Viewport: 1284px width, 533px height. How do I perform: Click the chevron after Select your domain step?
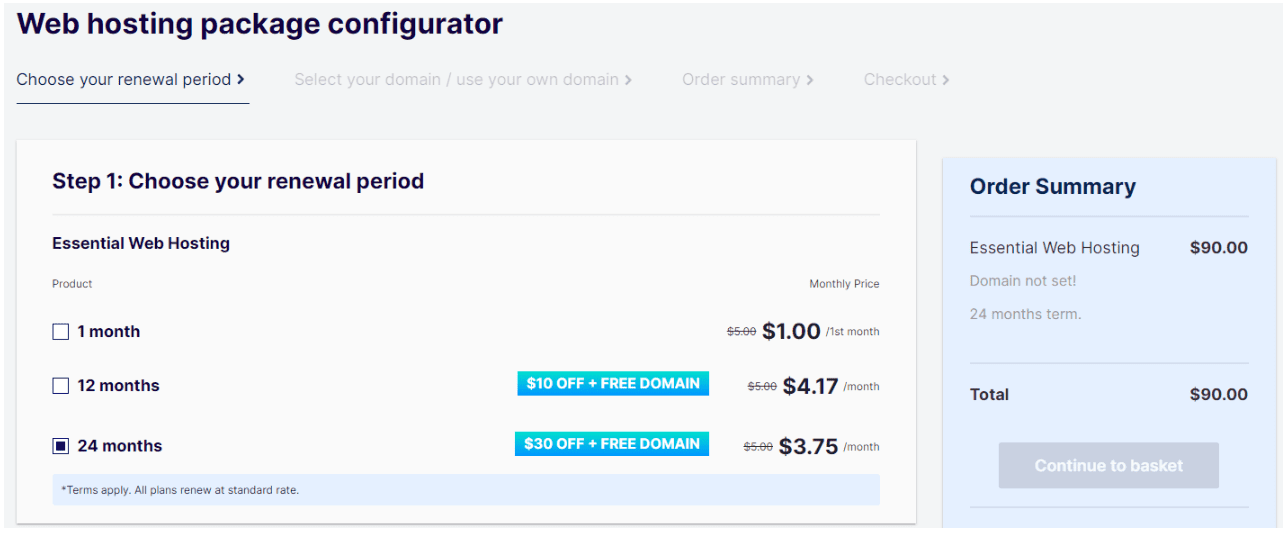click(x=628, y=80)
